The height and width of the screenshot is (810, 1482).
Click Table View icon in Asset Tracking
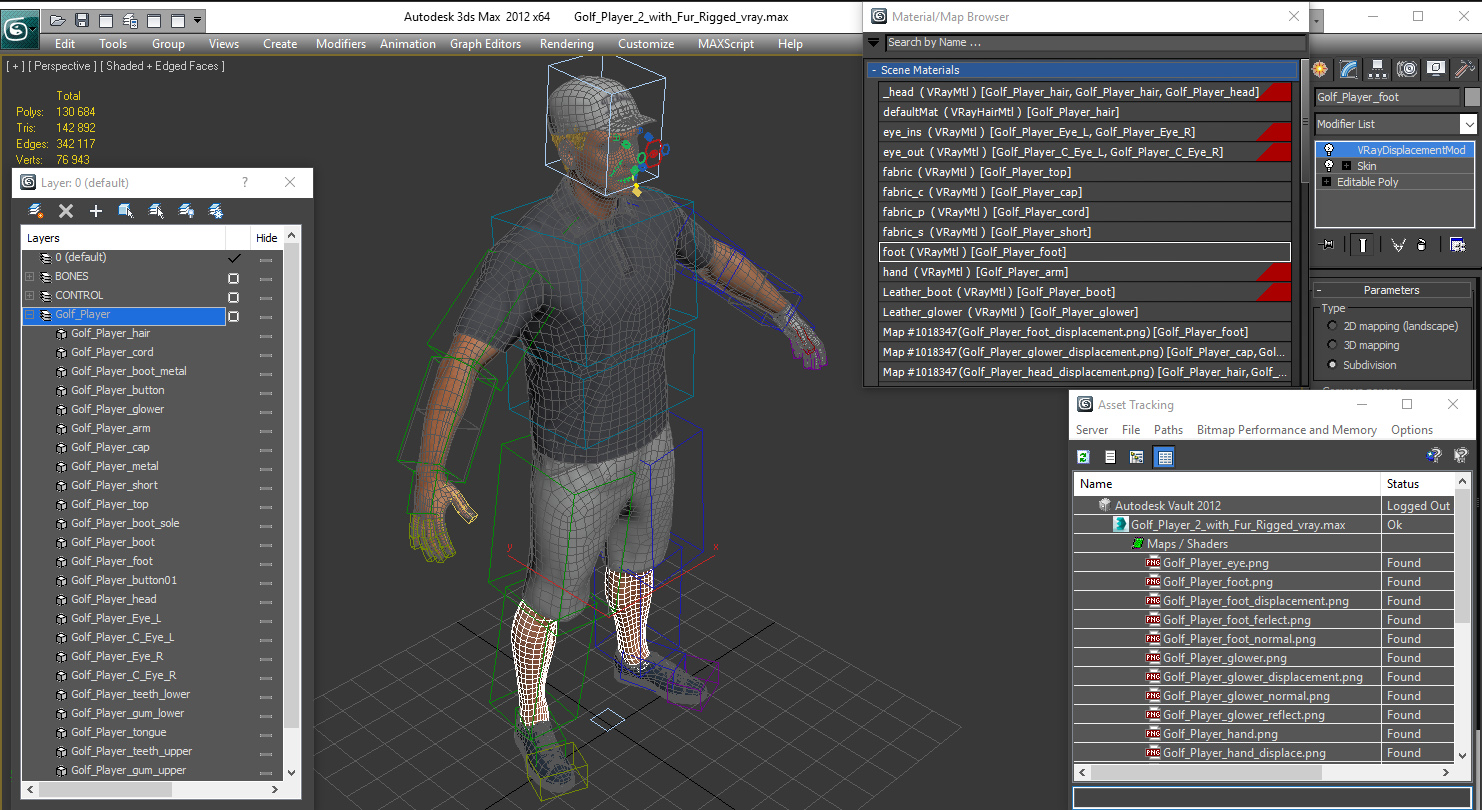tap(1164, 457)
